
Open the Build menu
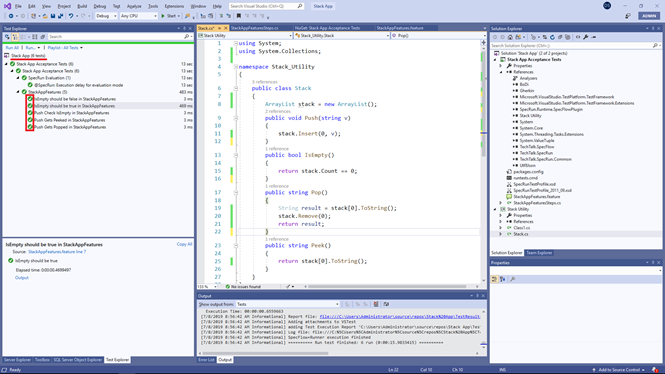tap(82, 6)
